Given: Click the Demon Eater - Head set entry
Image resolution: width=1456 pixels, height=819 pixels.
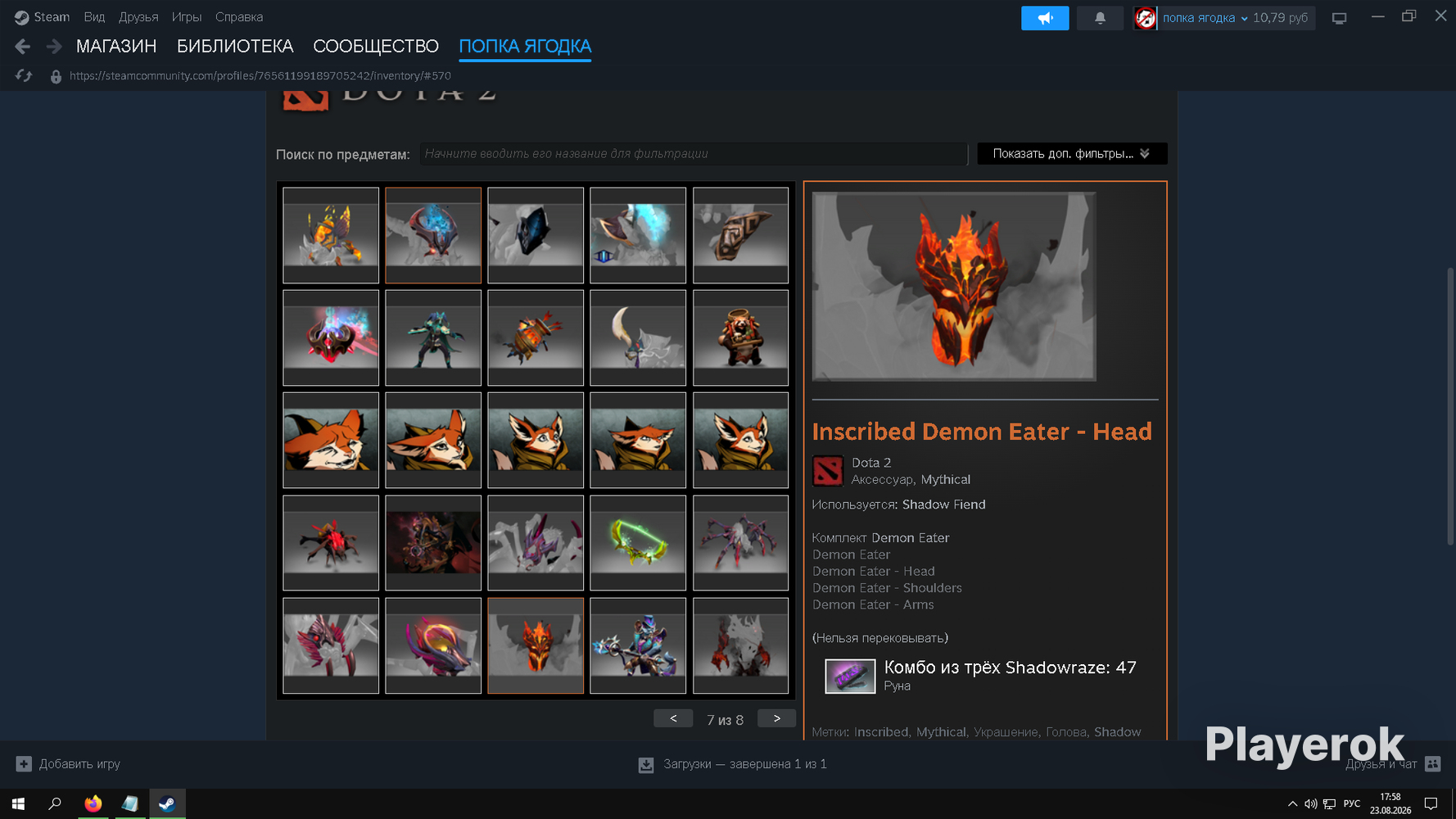Looking at the screenshot, I should tap(873, 571).
